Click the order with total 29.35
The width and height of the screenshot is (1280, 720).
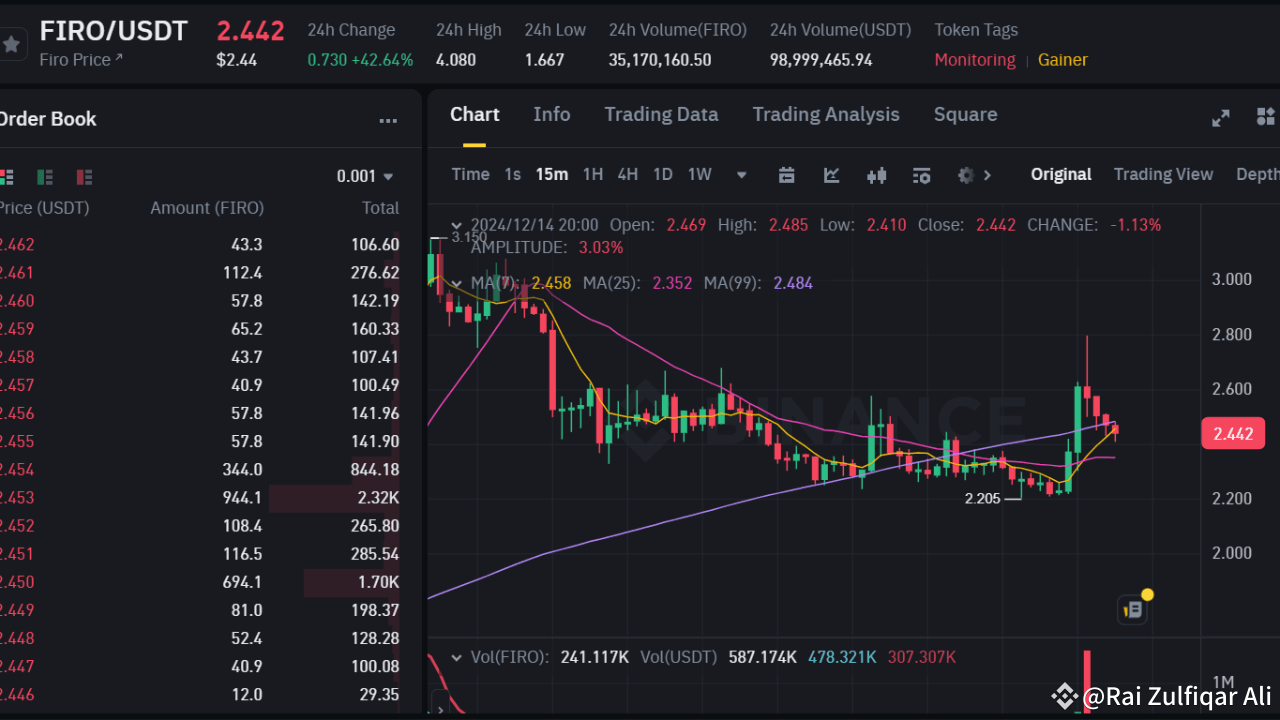379,695
